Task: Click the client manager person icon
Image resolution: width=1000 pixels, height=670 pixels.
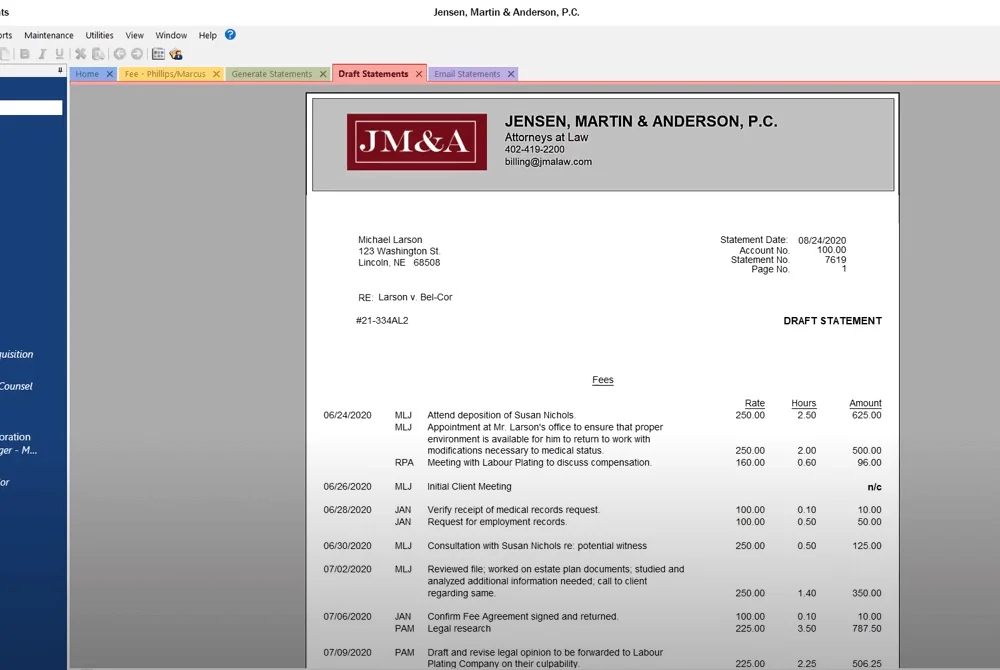Action: click(175, 54)
